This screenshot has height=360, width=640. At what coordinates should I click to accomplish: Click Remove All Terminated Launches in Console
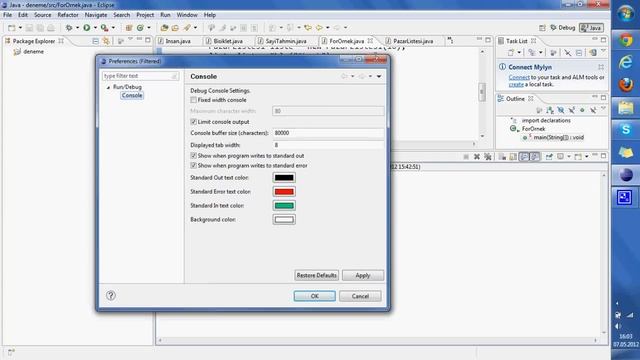488,157
